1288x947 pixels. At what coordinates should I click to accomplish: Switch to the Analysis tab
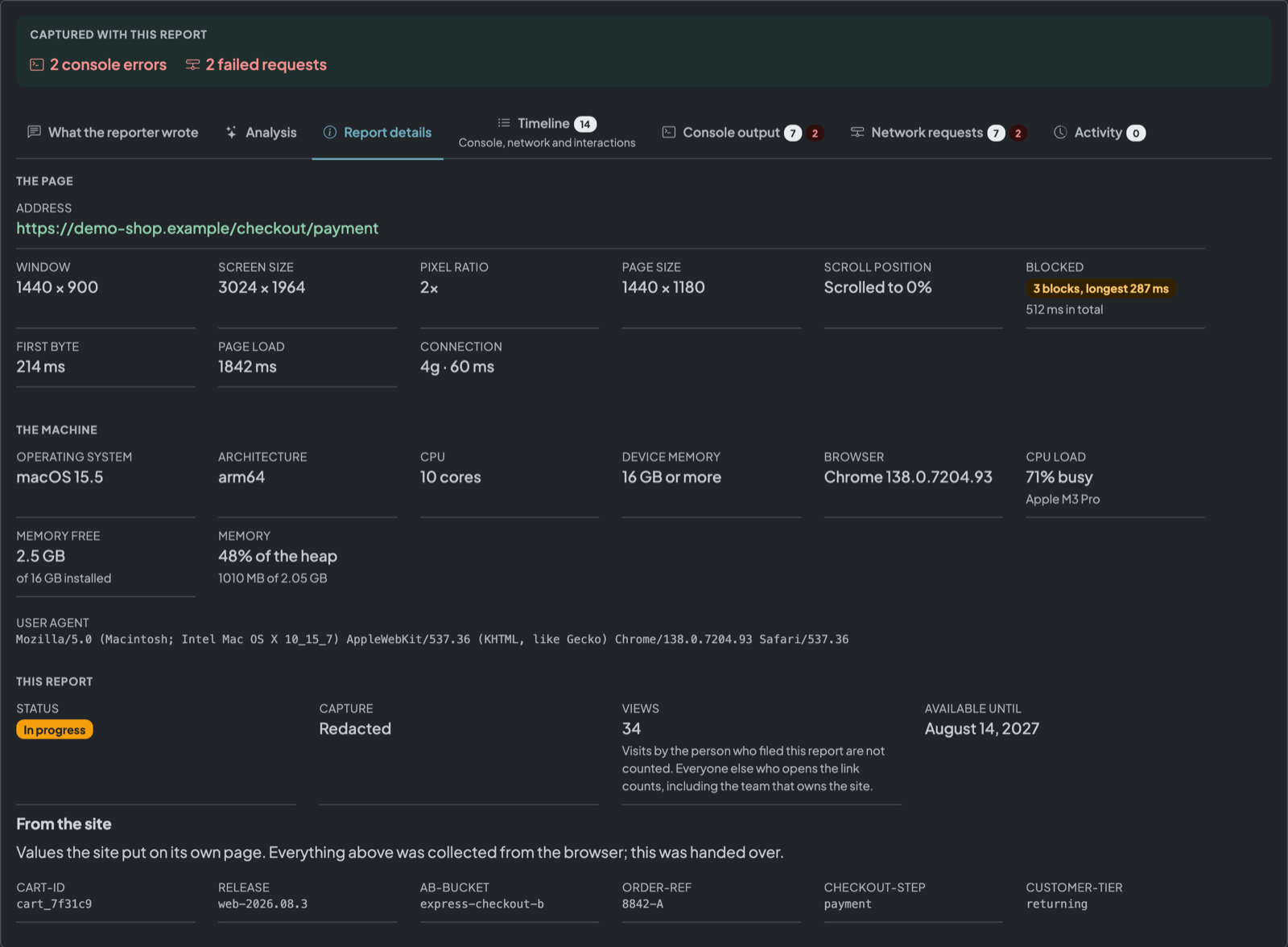pyautogui.click(x=262, y=133)
